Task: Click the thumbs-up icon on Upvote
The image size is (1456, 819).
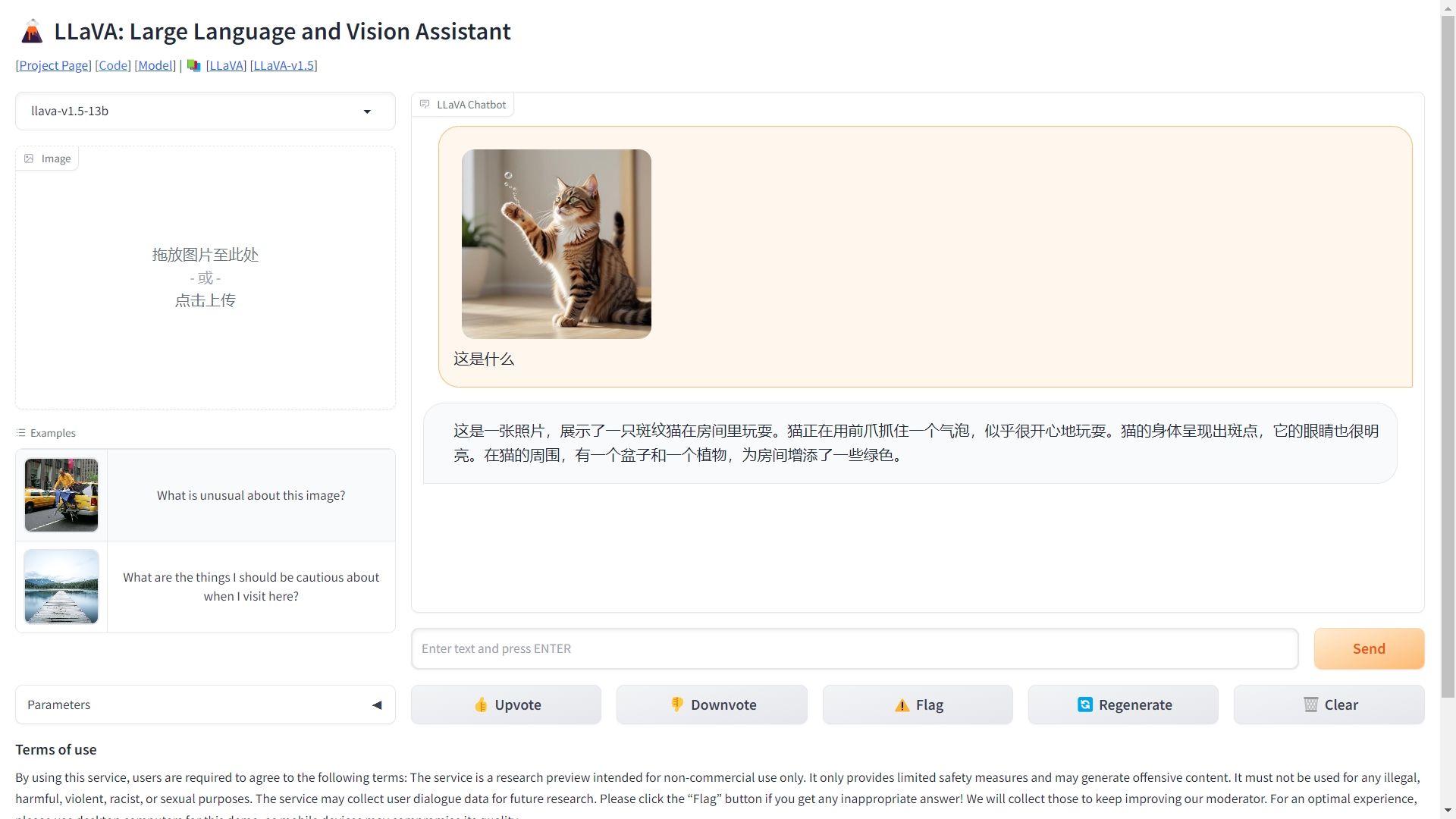Action: (481, 705)
